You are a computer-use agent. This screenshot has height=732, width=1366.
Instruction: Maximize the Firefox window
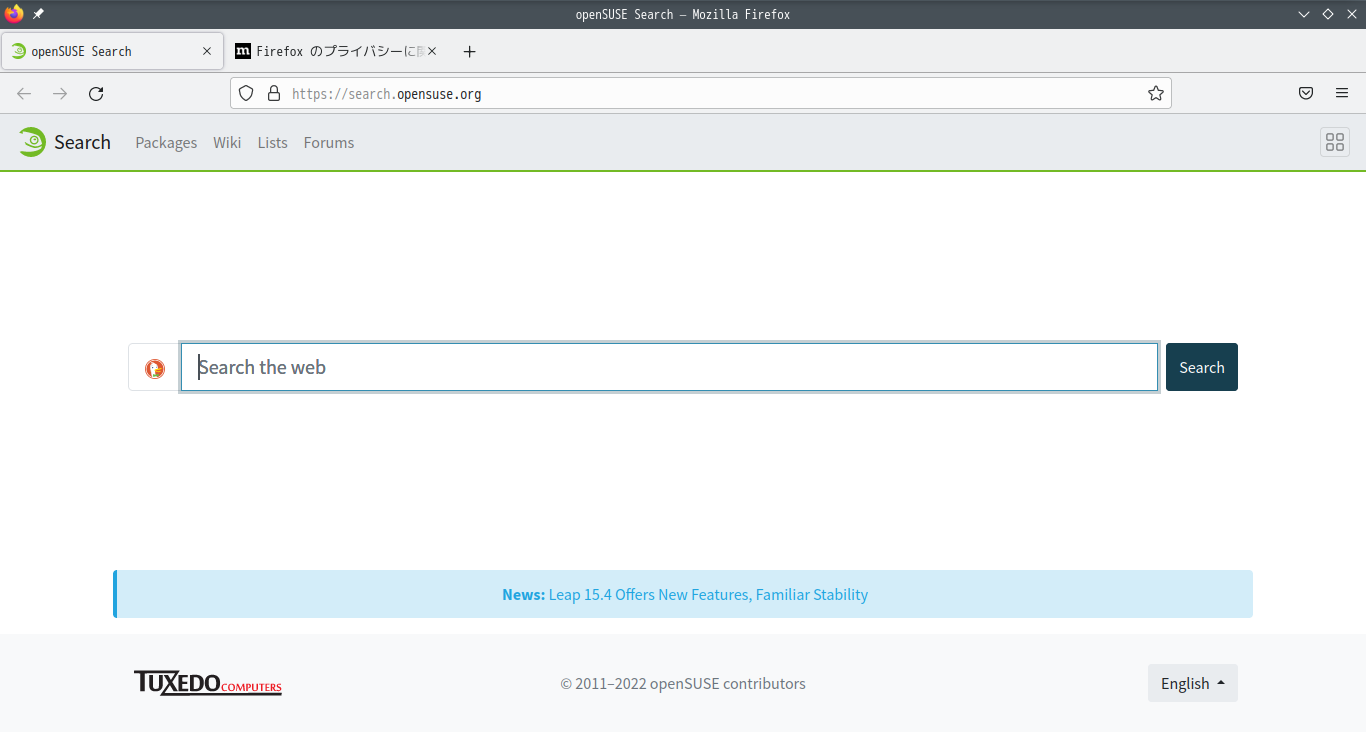click(x=1328, y=14)
